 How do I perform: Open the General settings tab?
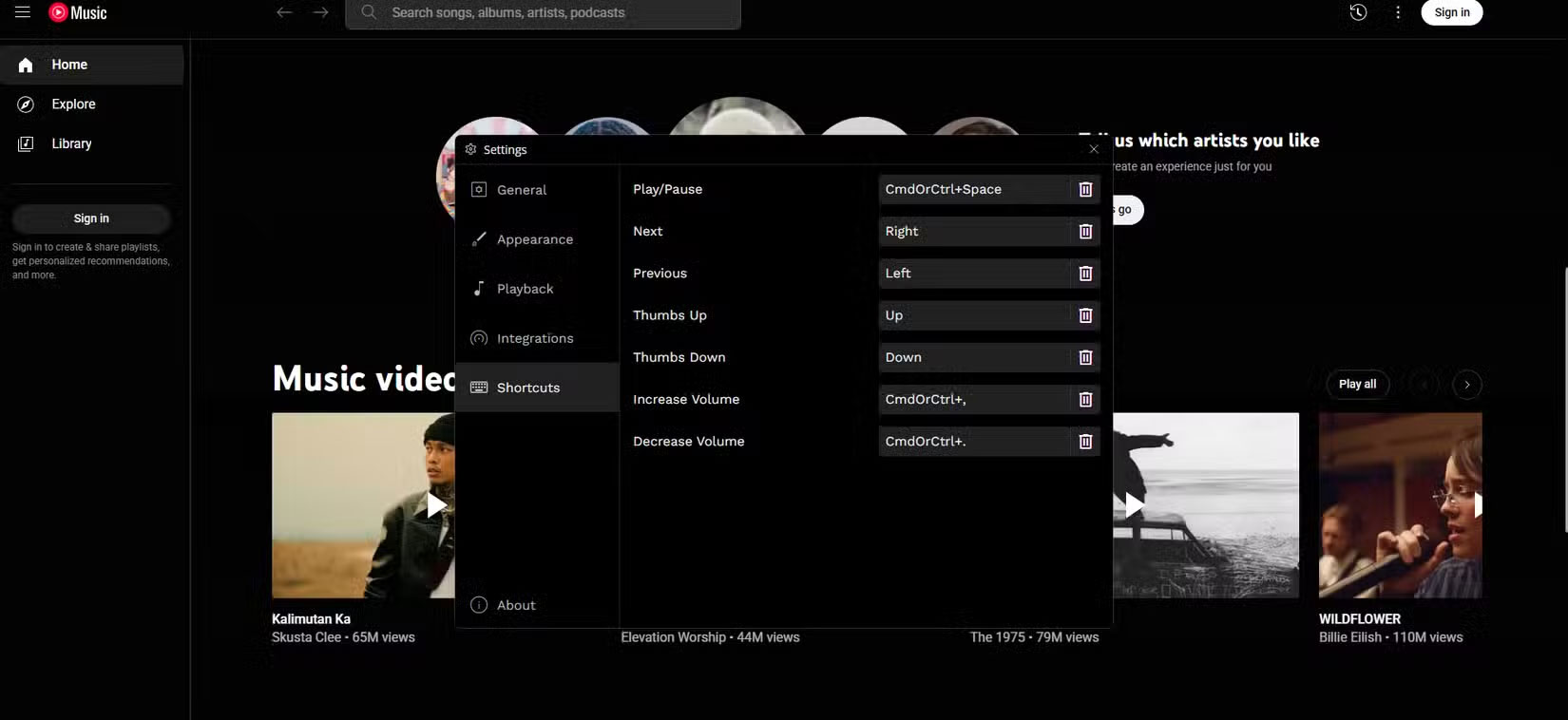click(522, 190)
